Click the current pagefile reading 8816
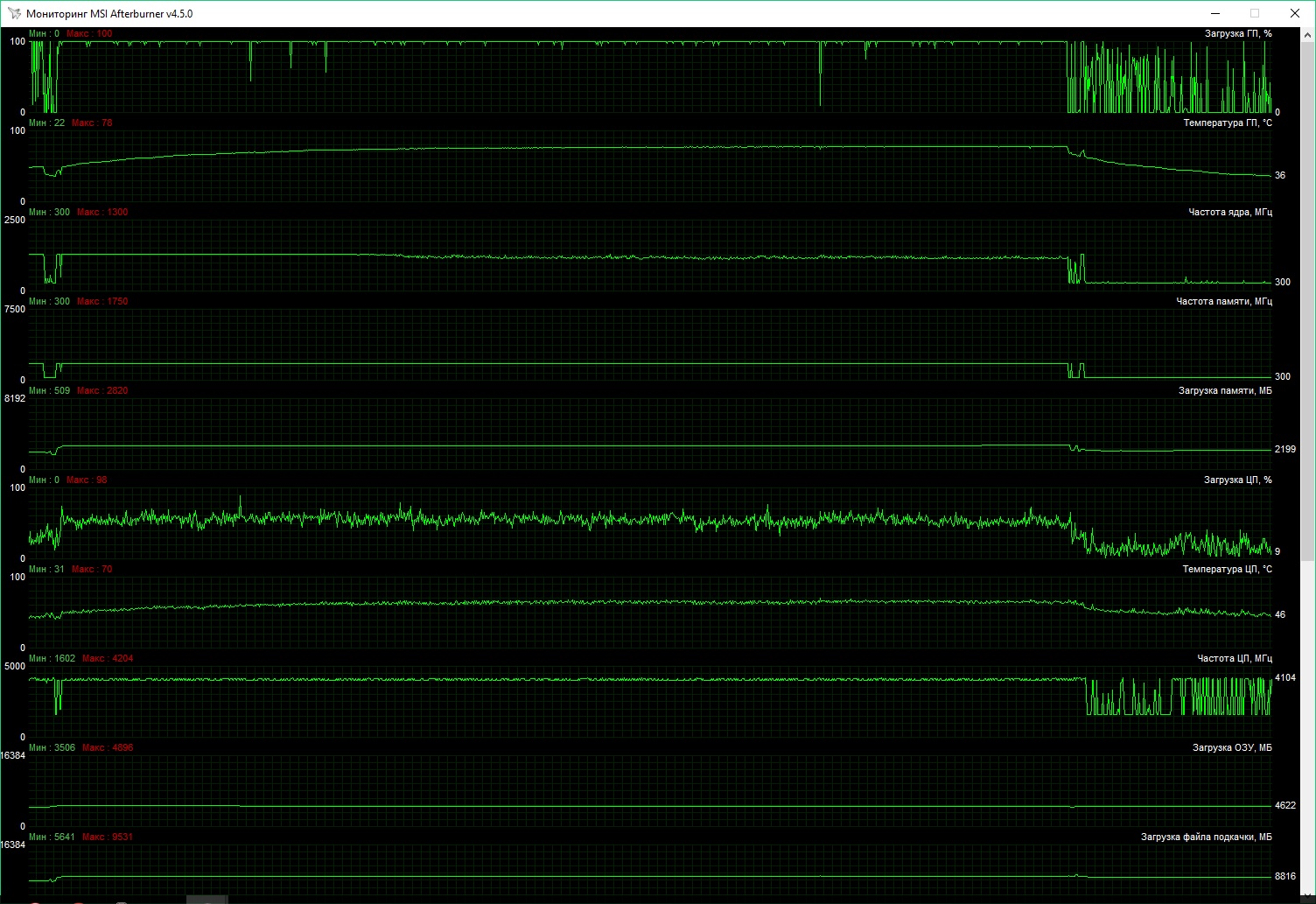The width and height of the screenshot is (1316, 904). click(x=1285, y=875)
